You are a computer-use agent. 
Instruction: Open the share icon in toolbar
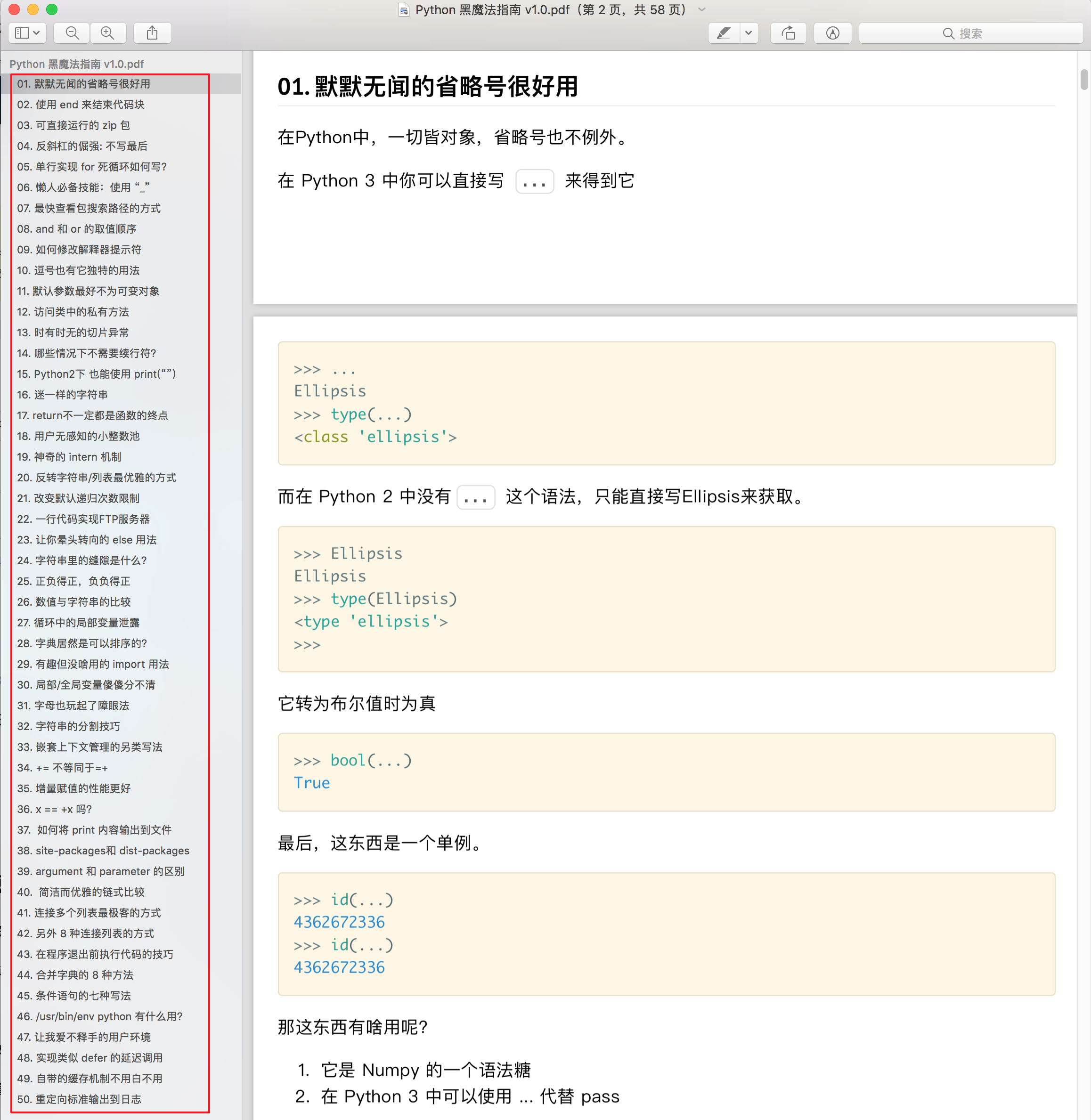(152, 33)
